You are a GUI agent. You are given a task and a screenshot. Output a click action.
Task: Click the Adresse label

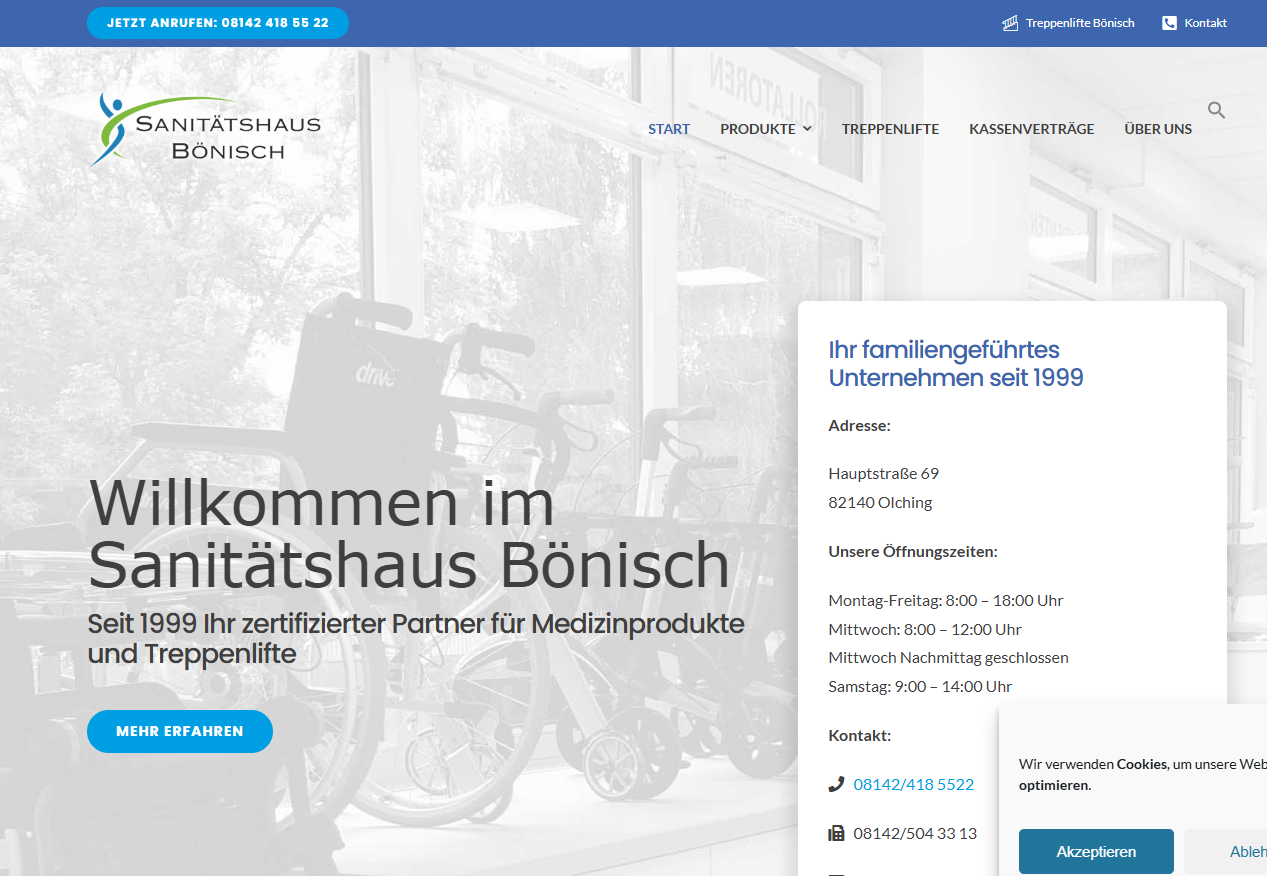859,425
